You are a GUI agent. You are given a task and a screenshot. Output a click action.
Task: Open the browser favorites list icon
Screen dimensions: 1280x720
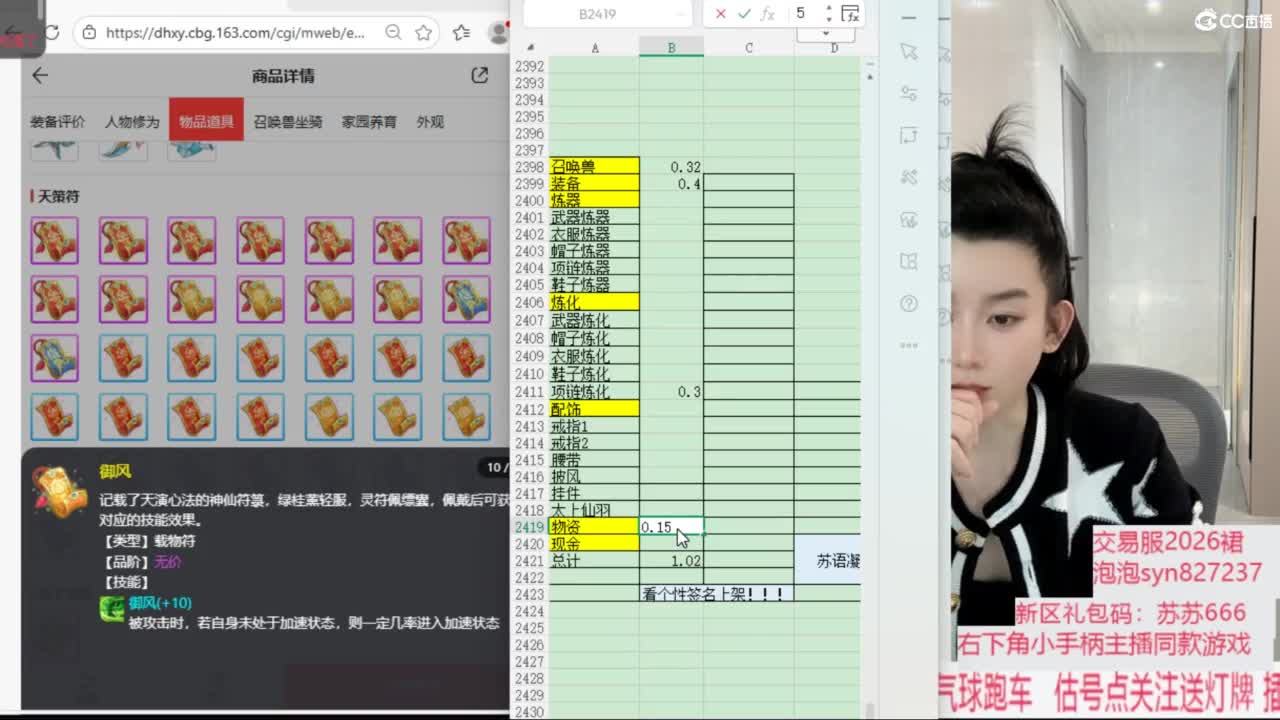point(461,32)
